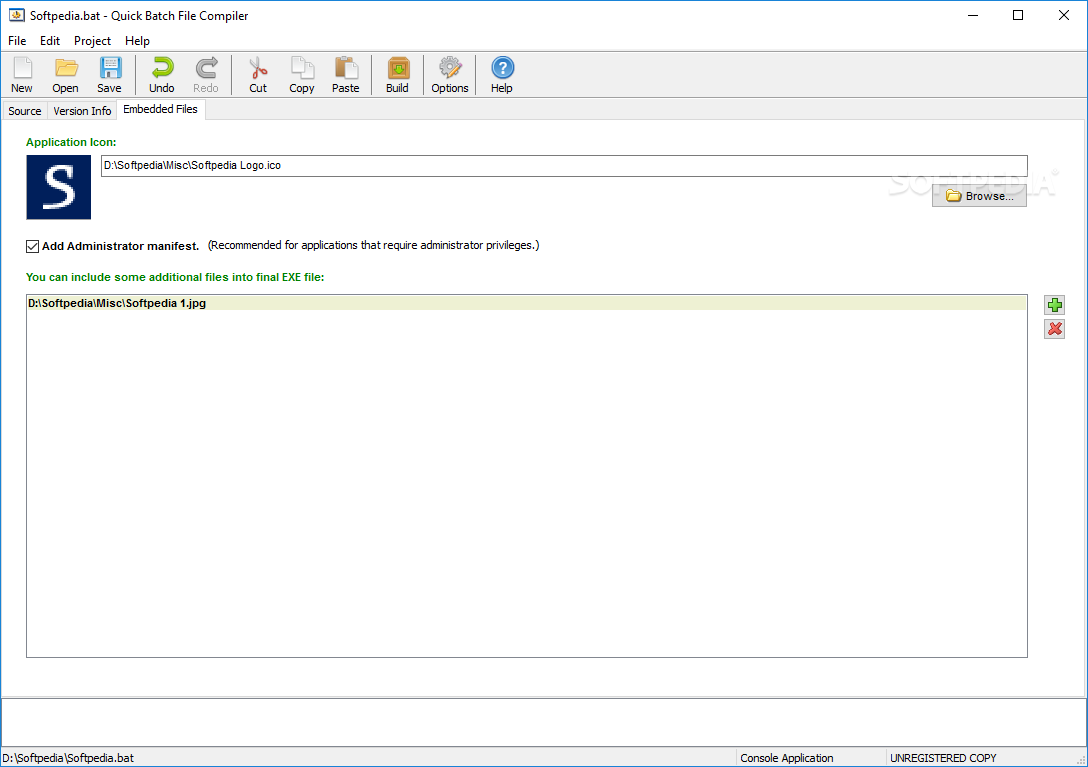Viewport: 1088px width, 767px height.
Task: Click the application icon path field
Action: coord(564,166)
